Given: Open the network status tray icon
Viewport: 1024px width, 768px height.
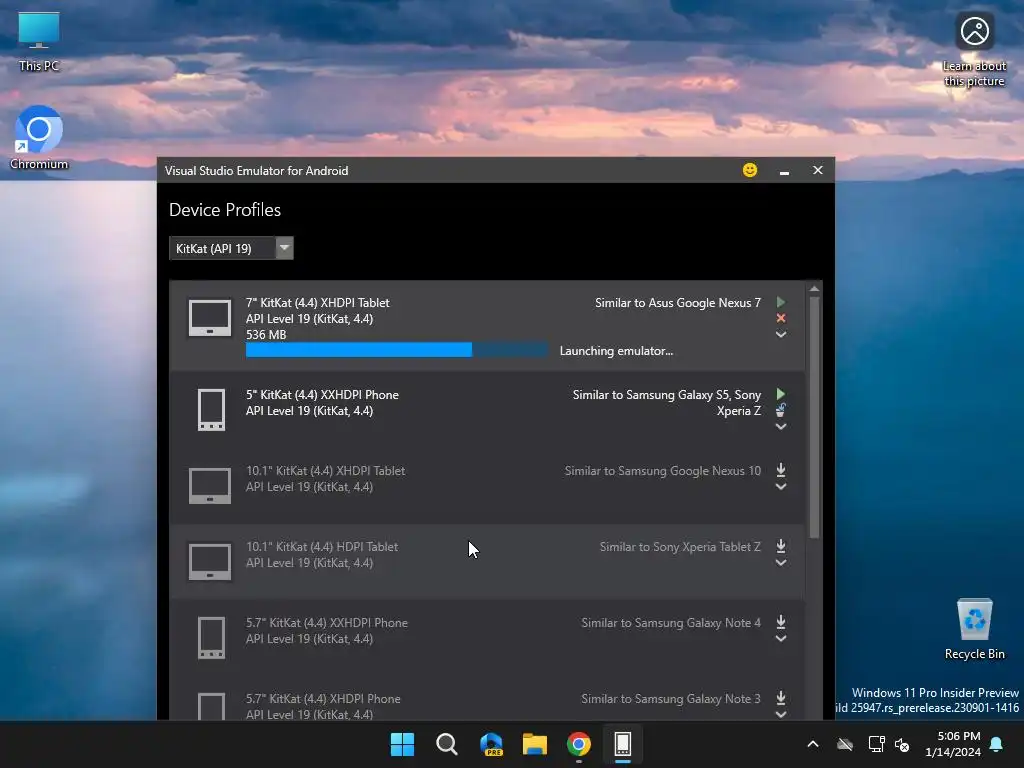Looking at the screenshot, I should tap(876, 744).
